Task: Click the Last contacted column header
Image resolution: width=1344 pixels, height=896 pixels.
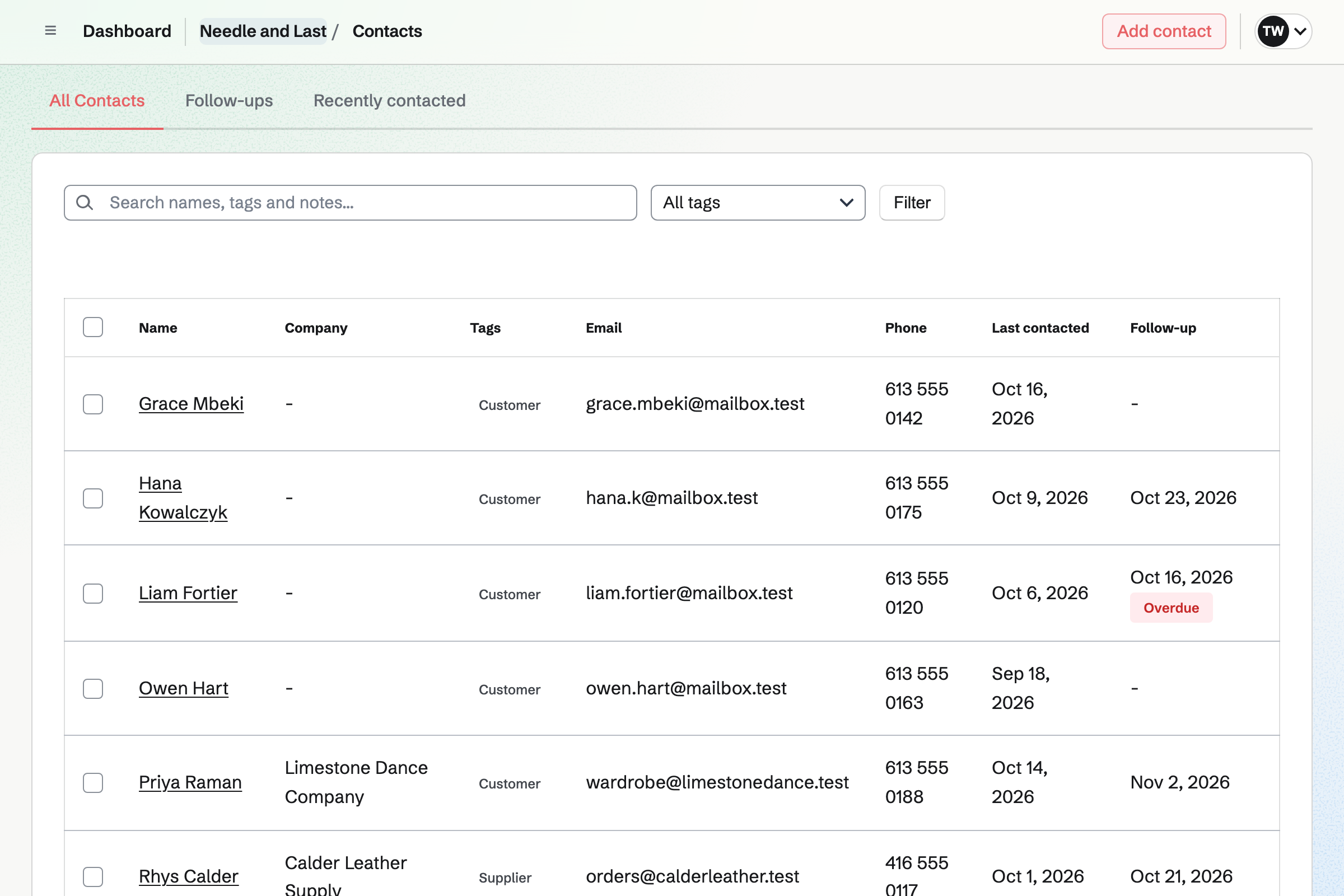Action: point(1040,328)
